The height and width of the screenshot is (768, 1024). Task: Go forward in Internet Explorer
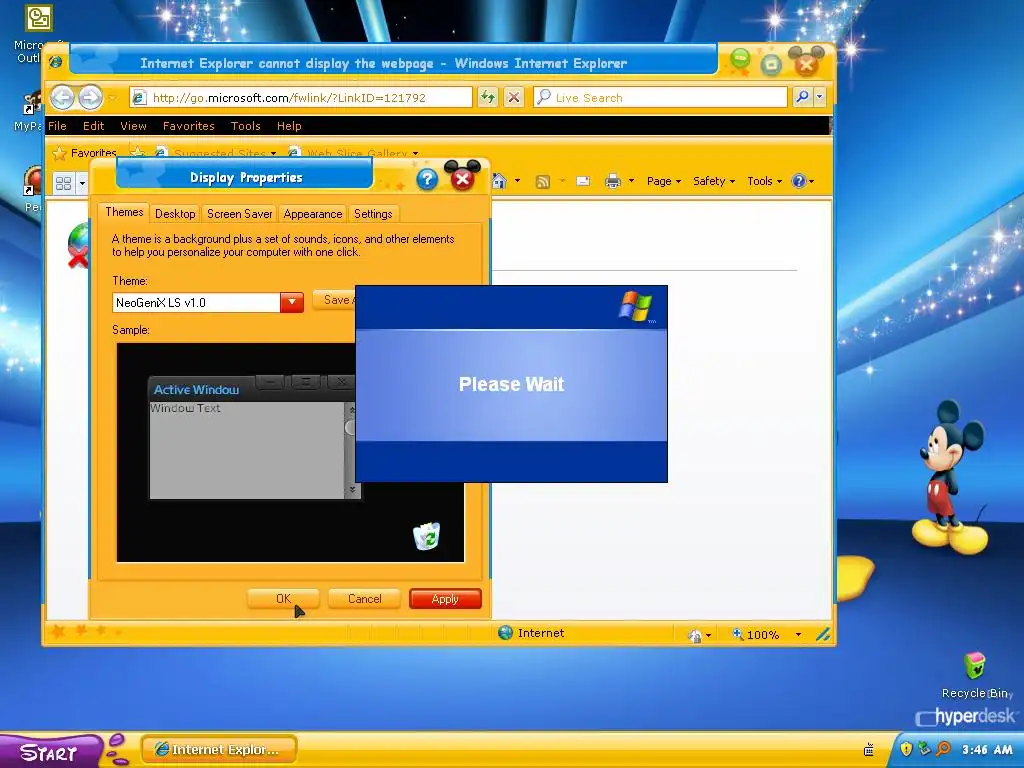pyautogui.click(x=90, y=98)
